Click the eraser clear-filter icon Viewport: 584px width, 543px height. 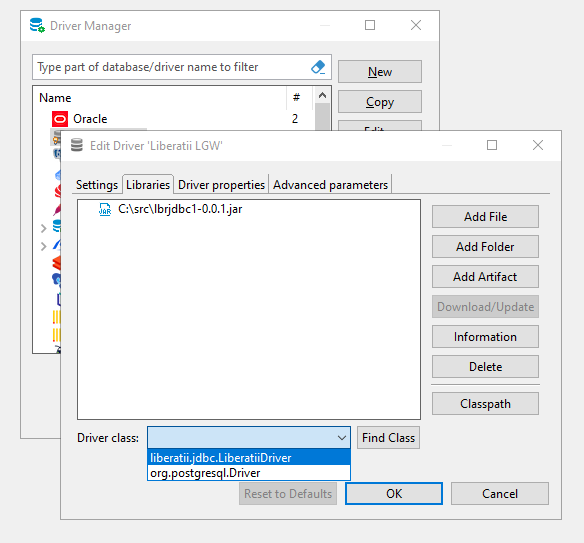318,67
